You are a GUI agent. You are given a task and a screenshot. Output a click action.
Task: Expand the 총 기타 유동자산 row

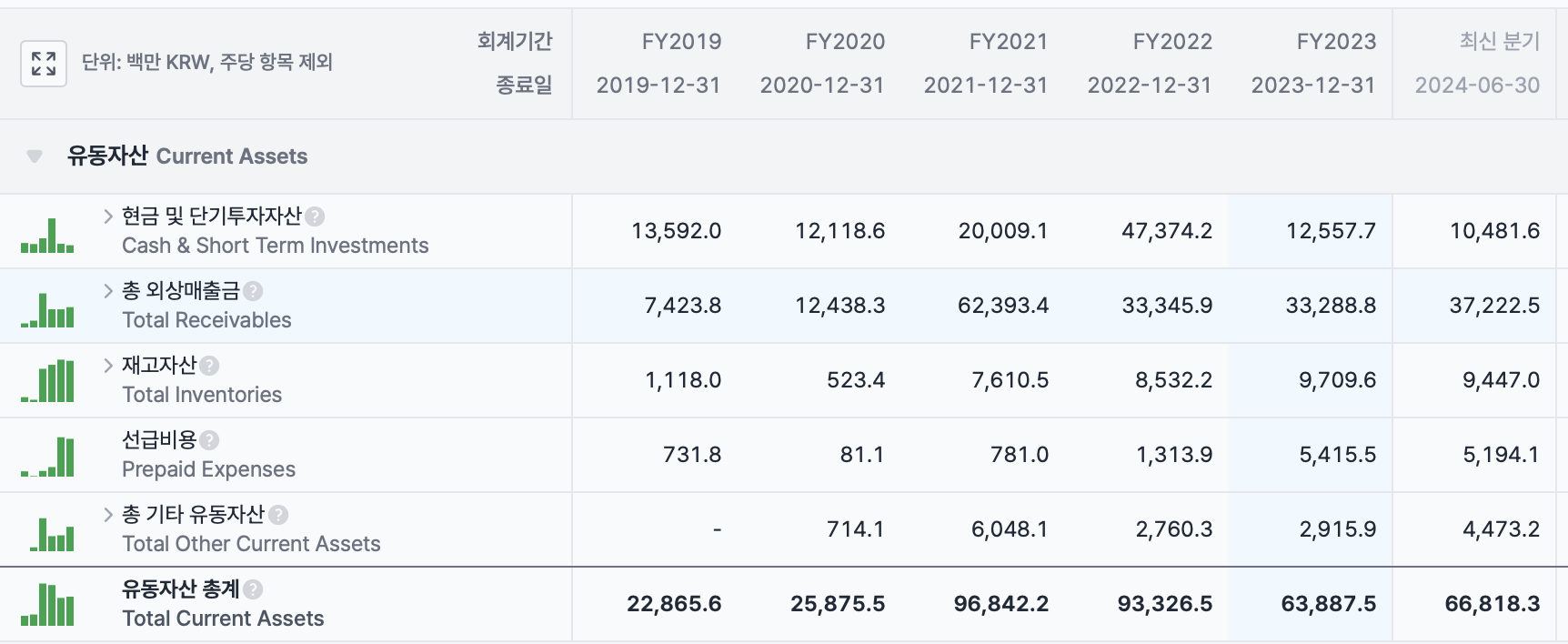pos(108,514)
